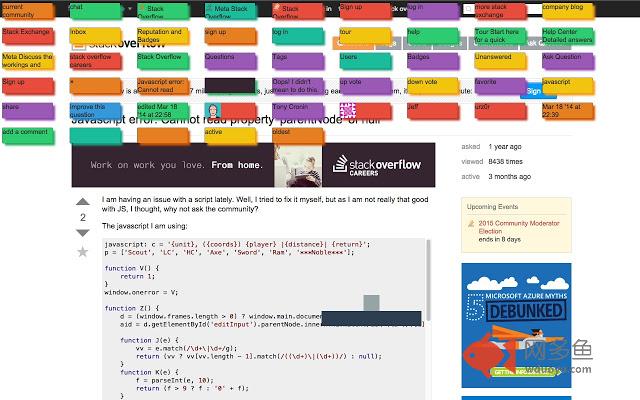Open the '2015 Community Moderator Election' link
Viewport: 640px width, 400px height.
point(519,227)
